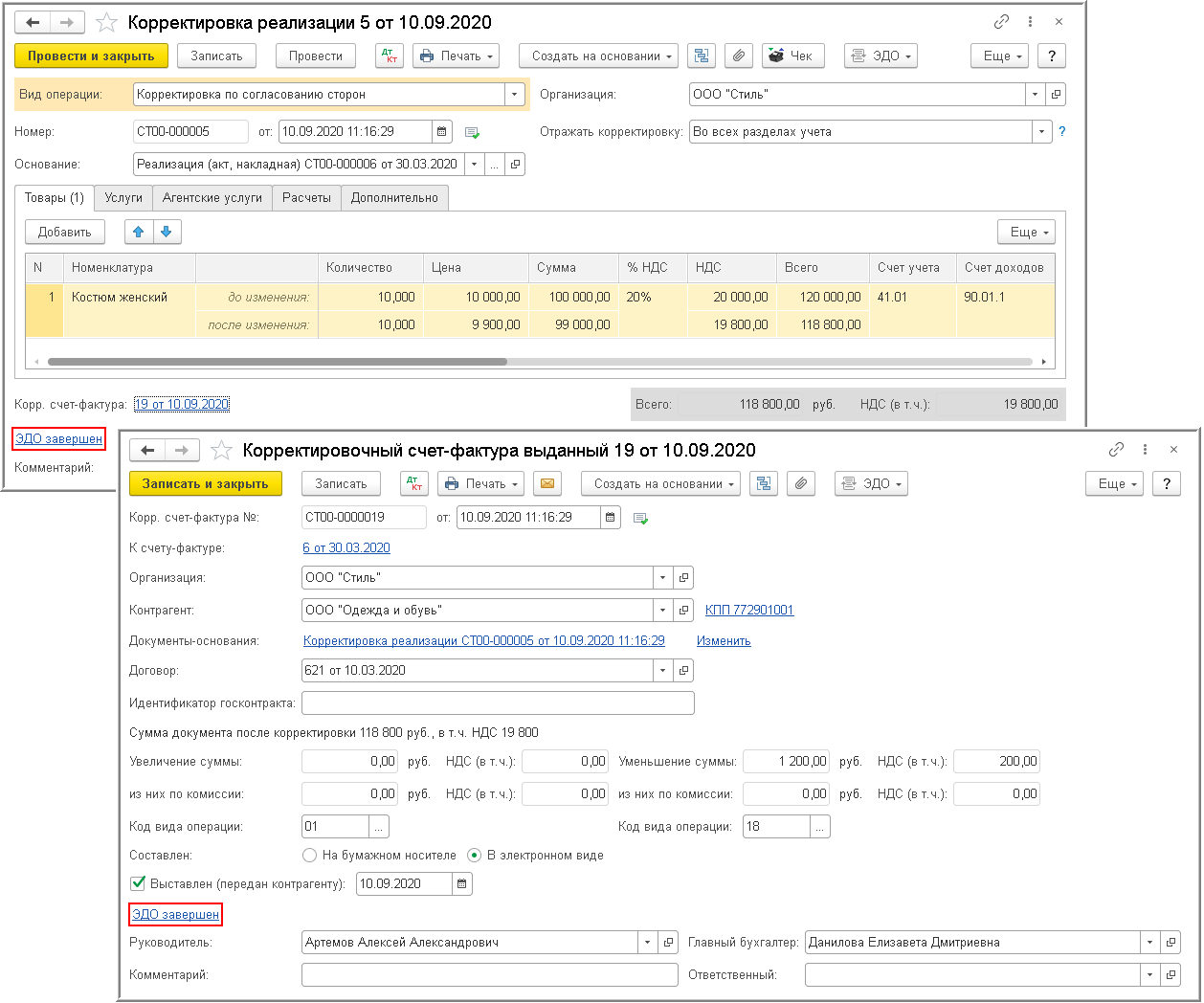
Task: Open the calendar picker next to Выставлен date
Action: (x=462, y=883)
